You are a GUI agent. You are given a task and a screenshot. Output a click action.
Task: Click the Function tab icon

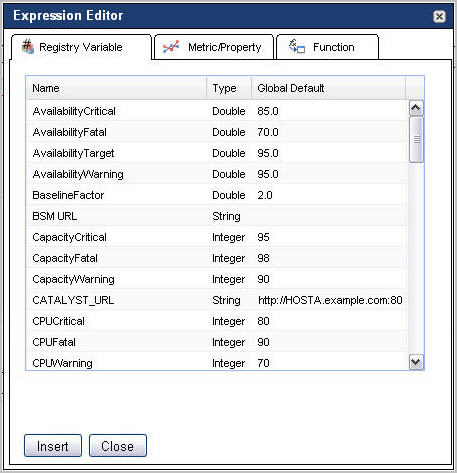tap(297, 47)
